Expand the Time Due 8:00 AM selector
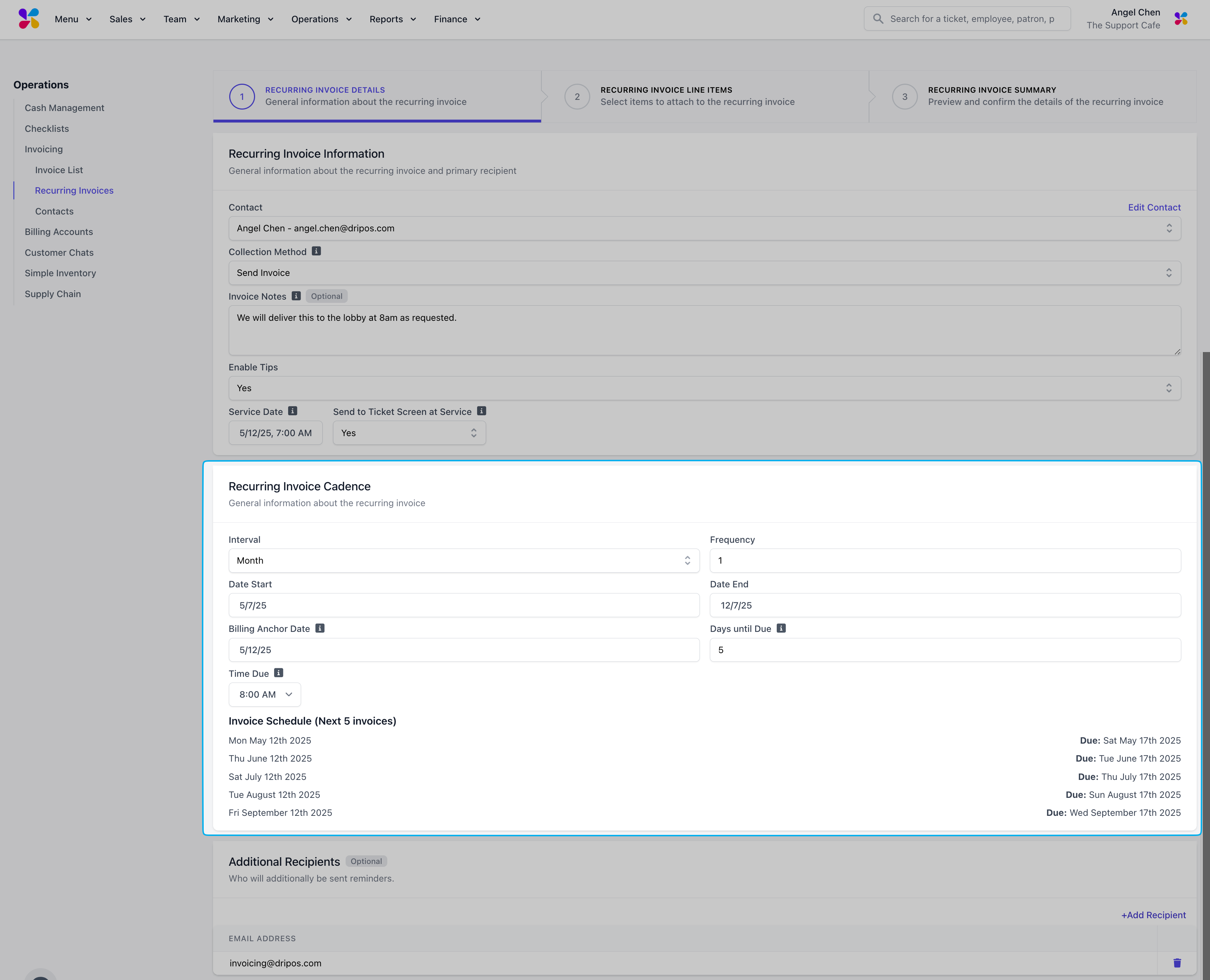The height and width of the screenshot is (980, 1210). [x=265, y=694]
